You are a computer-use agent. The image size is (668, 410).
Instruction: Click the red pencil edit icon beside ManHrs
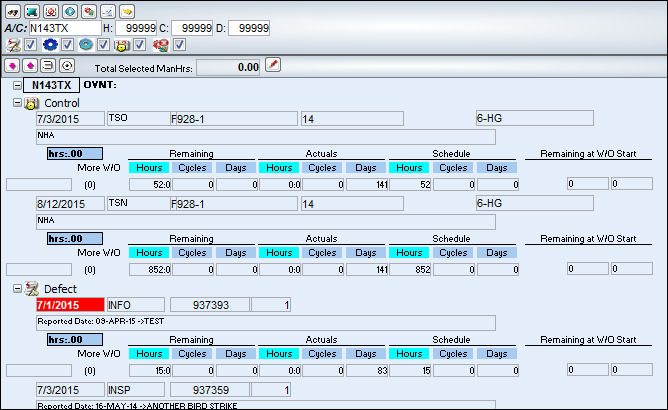point(273,65)
